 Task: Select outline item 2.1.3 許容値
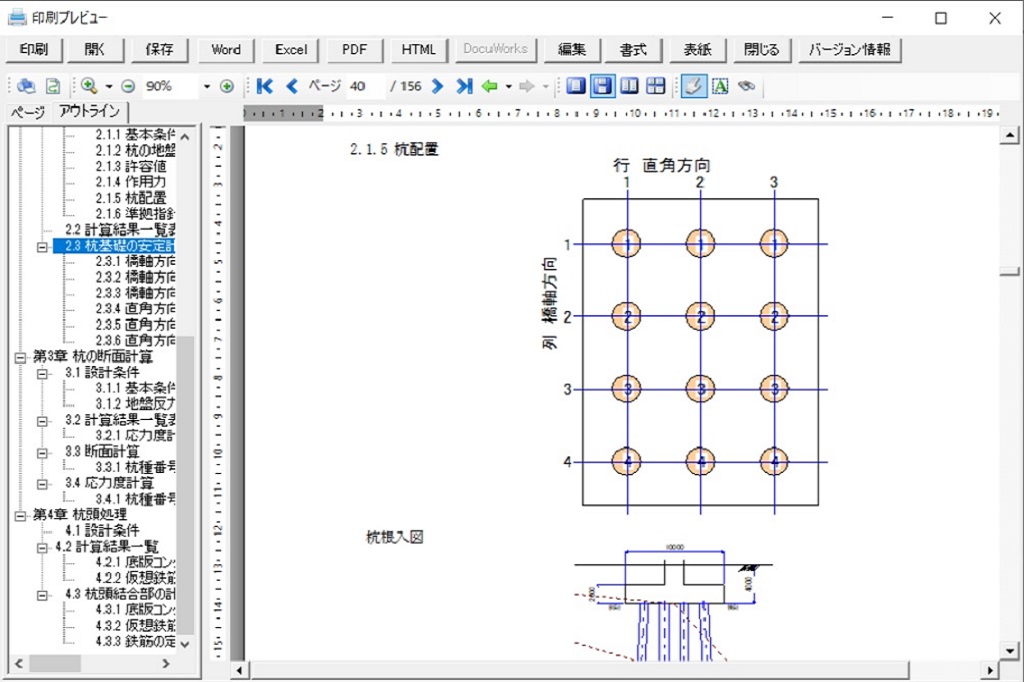[x=131, y=166]
